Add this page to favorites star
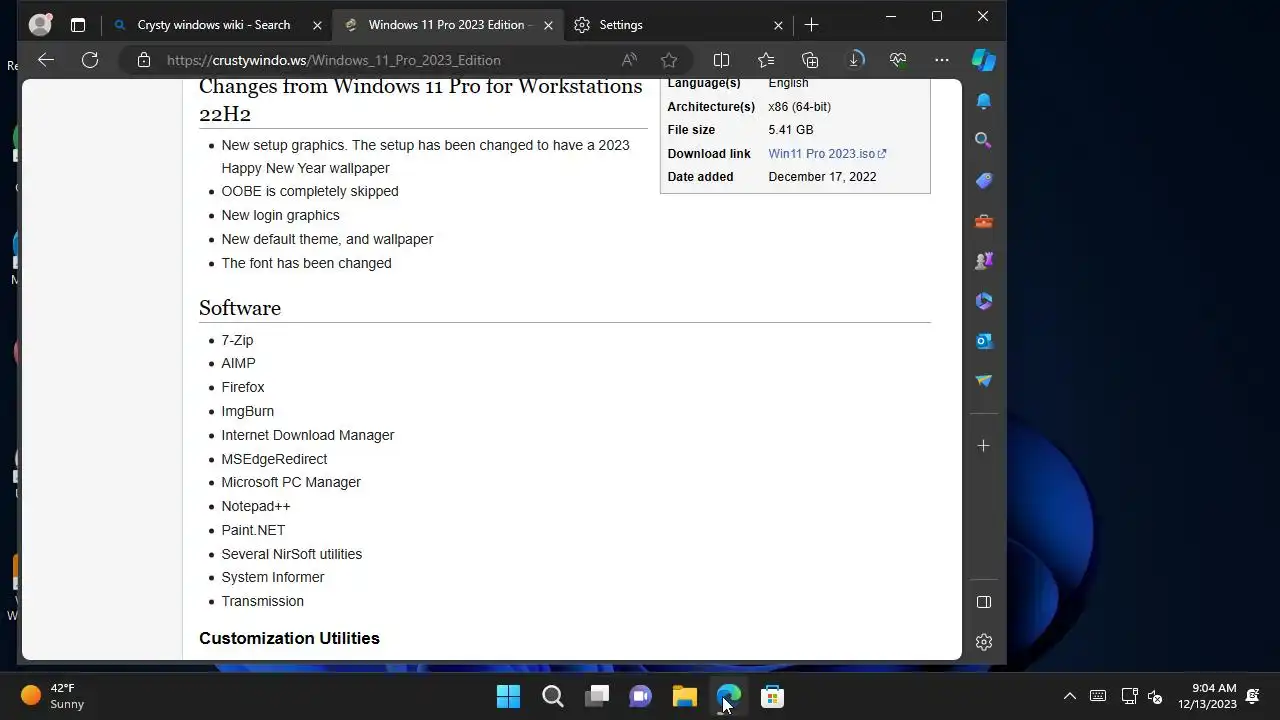 [x=669, y=60]
